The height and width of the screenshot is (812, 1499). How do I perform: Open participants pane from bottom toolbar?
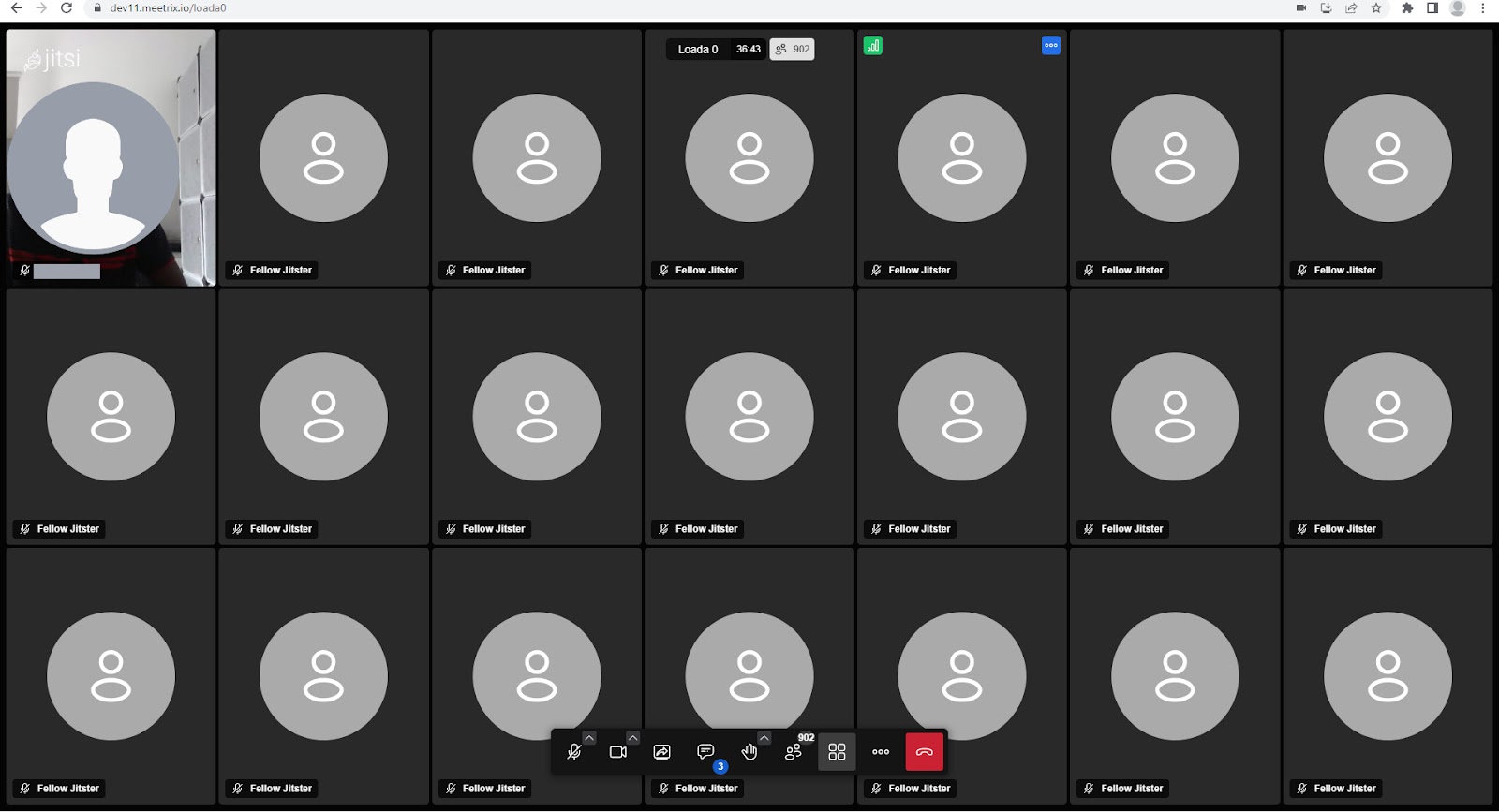(x=794, y=752)
